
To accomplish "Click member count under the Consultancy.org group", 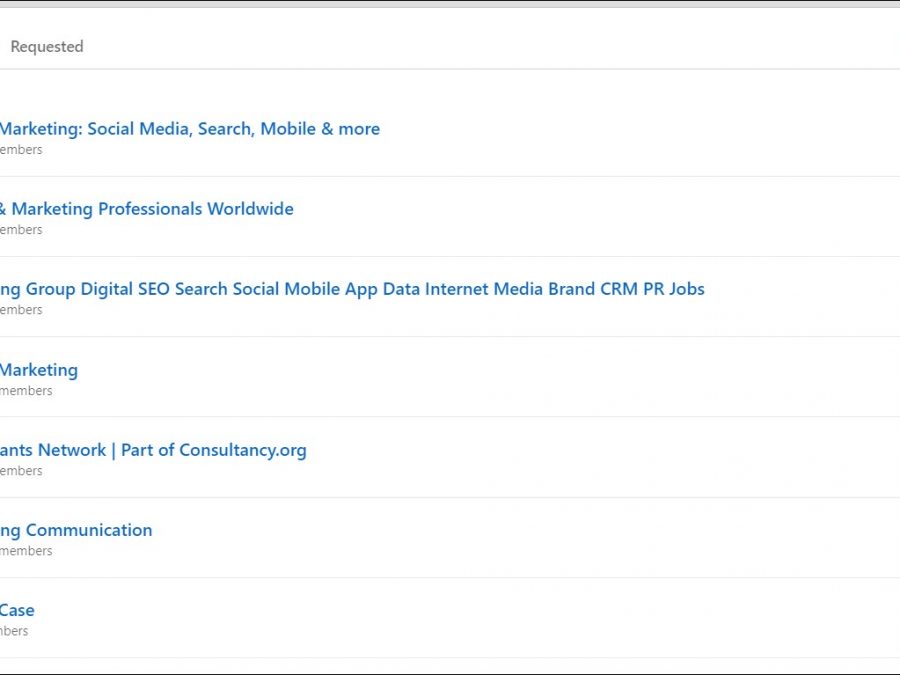I will [x=21, y=471].
